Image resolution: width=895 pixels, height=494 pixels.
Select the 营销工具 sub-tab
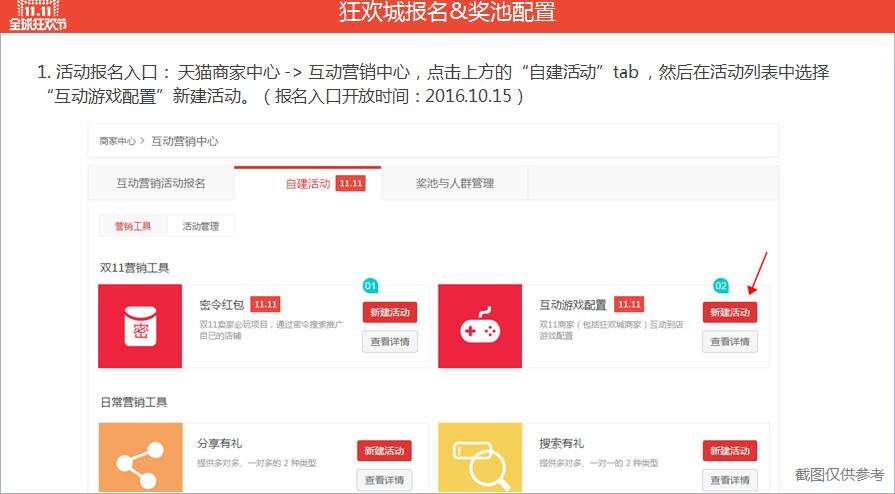pyautogui.click(x=133, y=226)
